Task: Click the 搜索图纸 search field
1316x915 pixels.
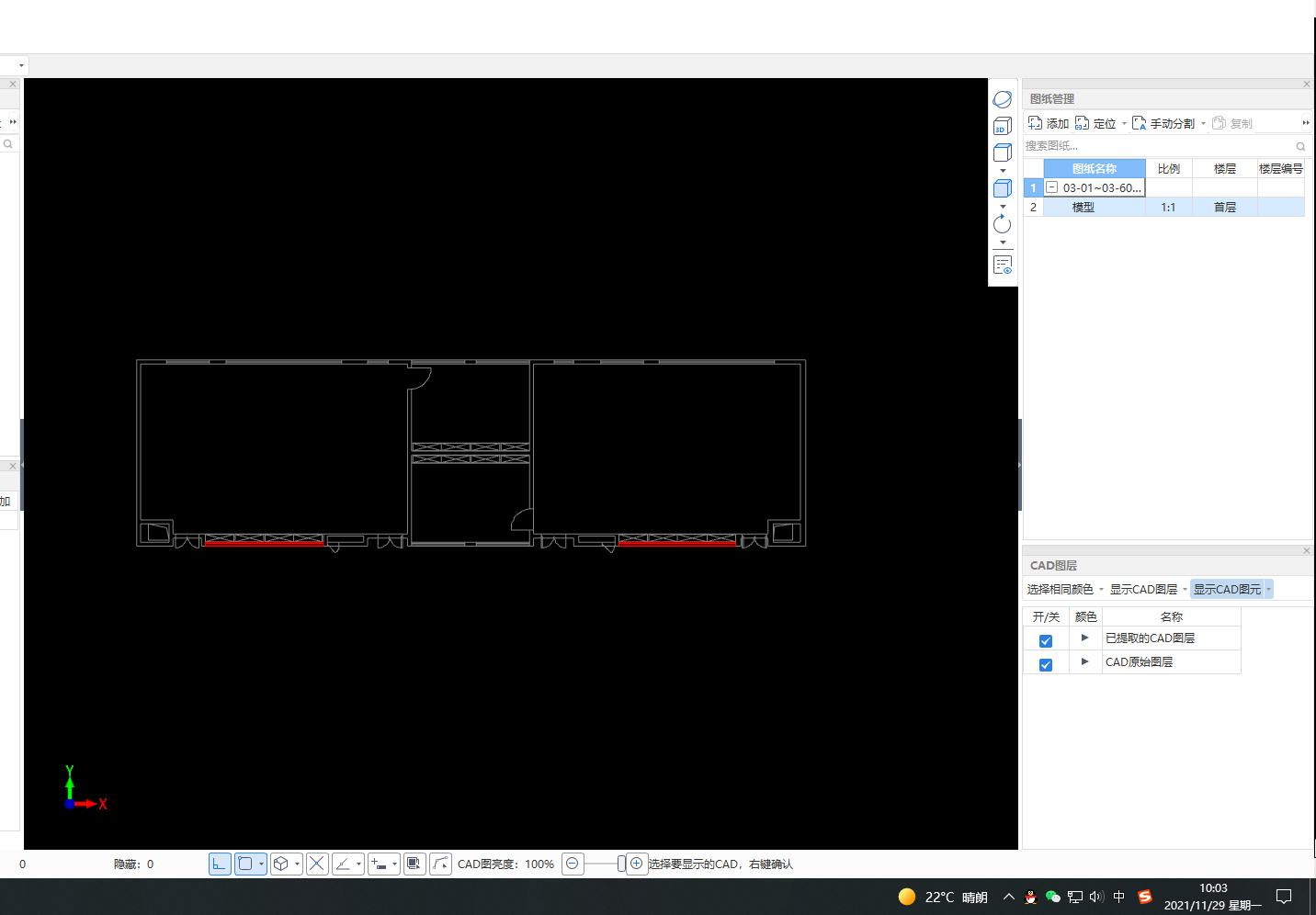Action: point(1158,146)
